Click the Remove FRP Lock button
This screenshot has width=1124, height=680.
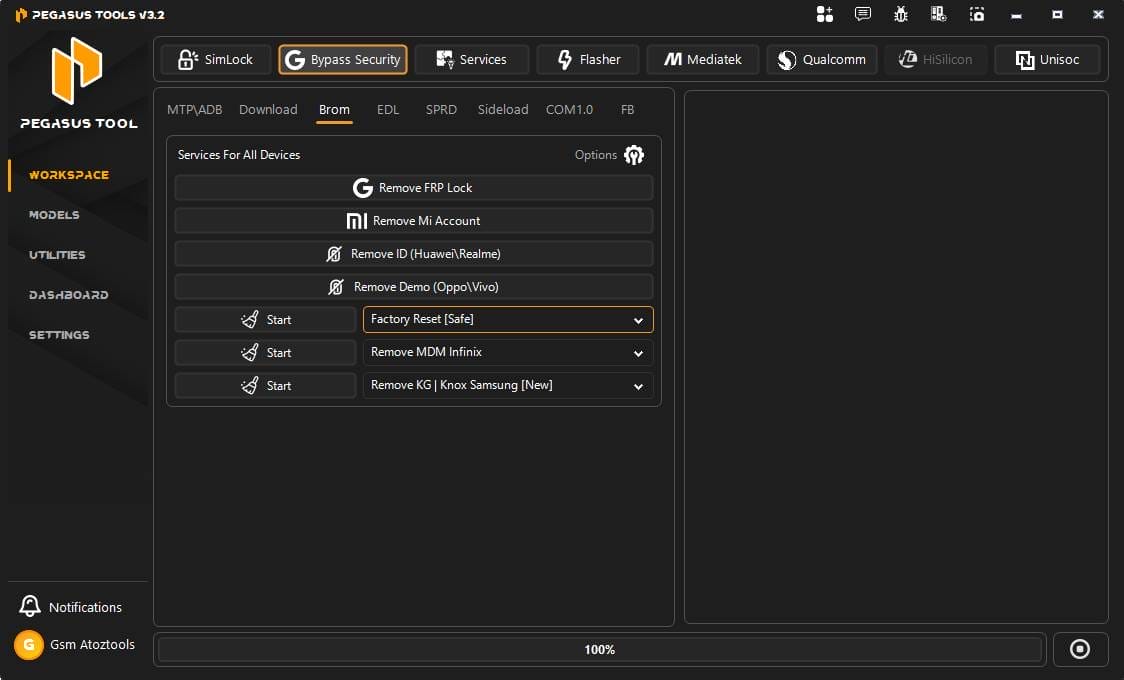click(413, 187)
